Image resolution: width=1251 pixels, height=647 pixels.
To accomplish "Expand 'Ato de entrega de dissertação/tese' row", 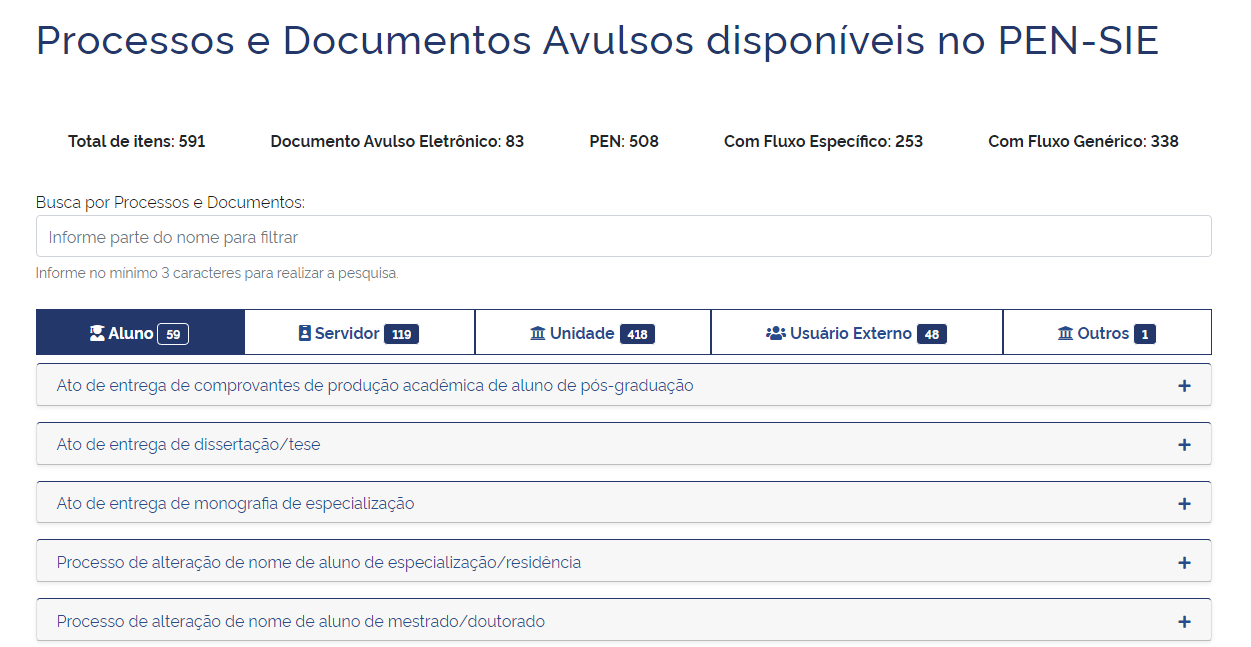I will point(189,445).
